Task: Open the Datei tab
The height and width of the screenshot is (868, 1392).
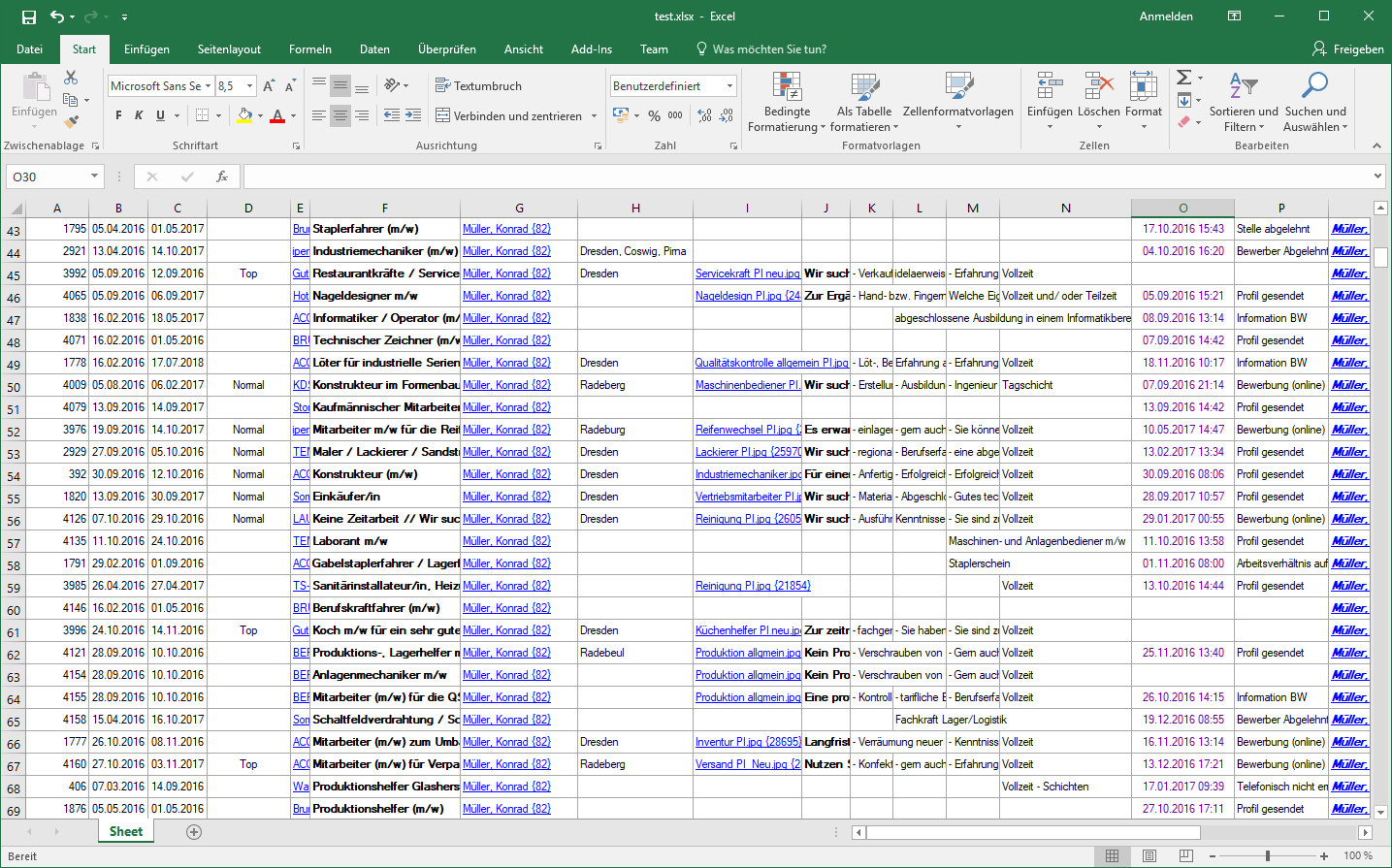Action: [x=29, y=49]
